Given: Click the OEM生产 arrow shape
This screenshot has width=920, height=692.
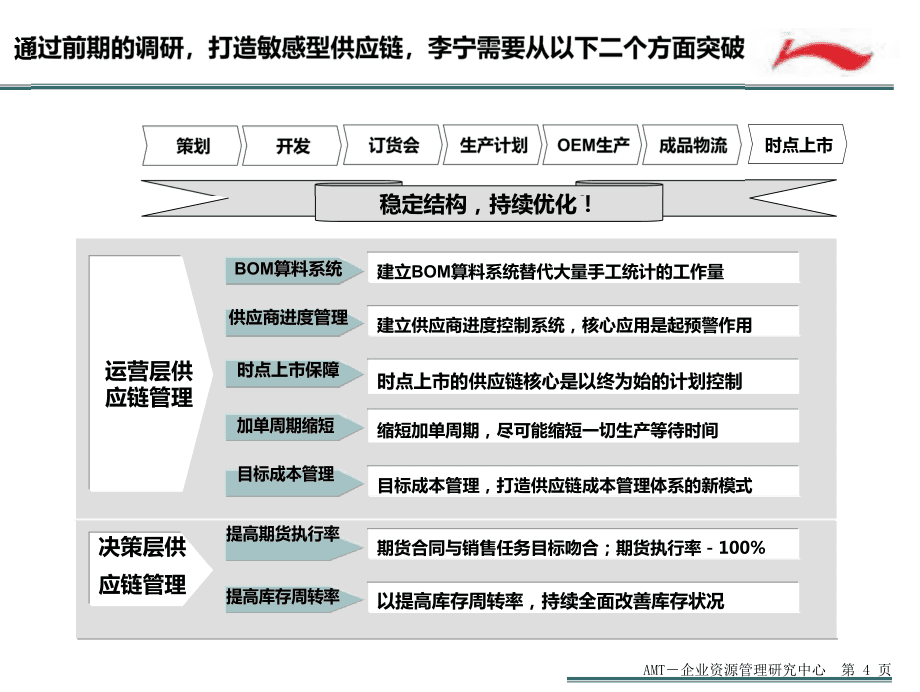Looking at the screenshot, I should tap(592, 145).
